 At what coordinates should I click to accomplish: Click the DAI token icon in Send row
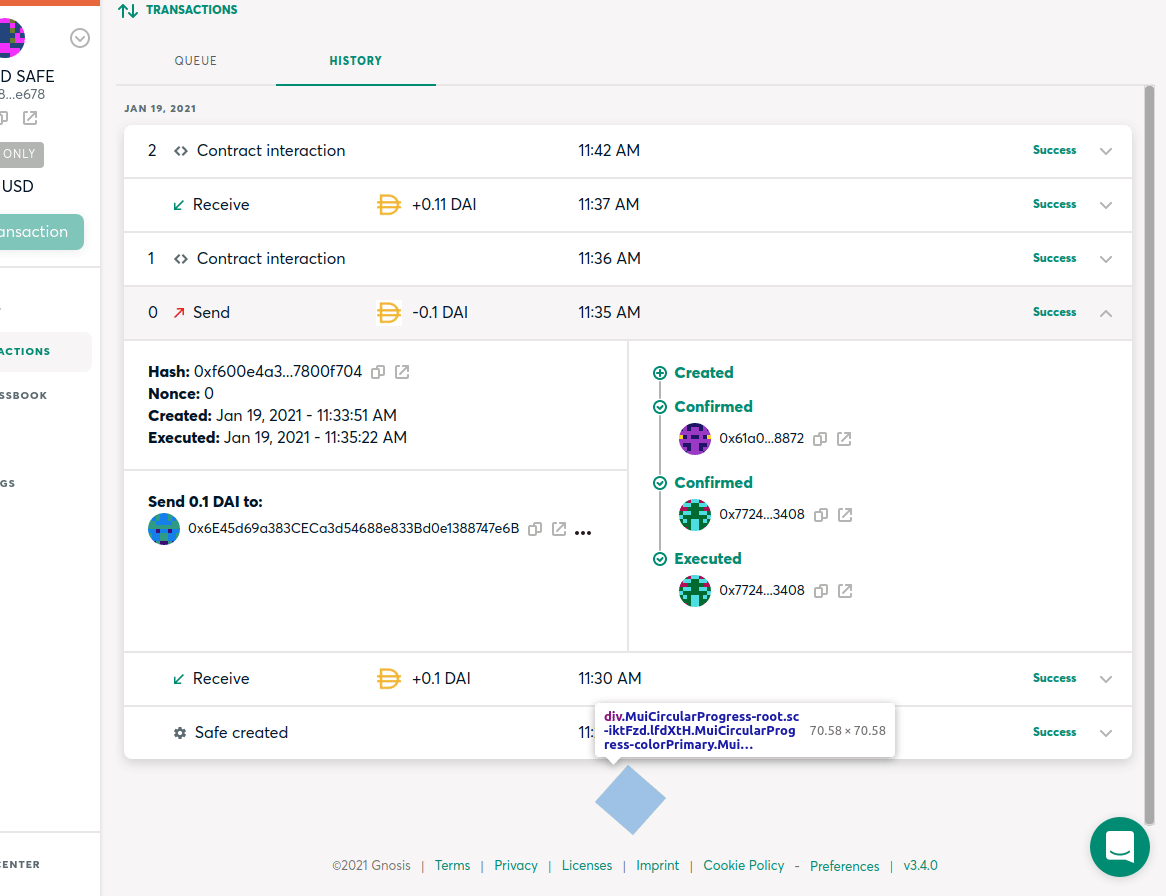click(x=388, y=313)
